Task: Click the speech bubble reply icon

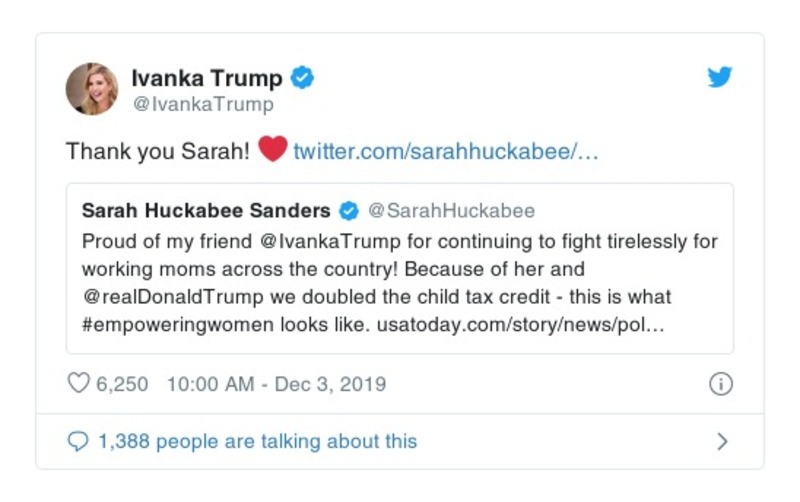Action: pyautogui.click(x=77, y=441)
